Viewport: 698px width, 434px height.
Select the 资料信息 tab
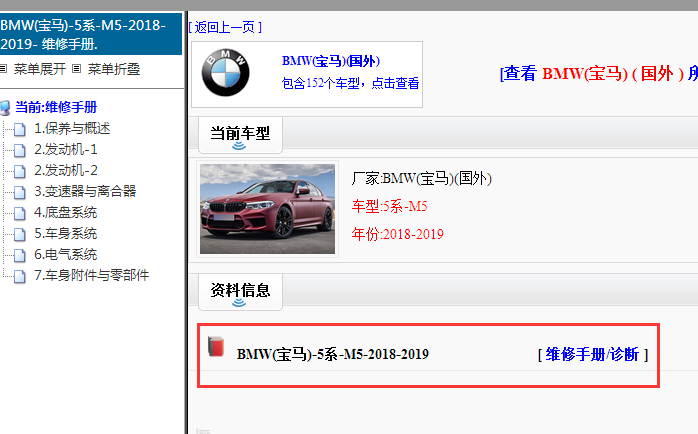click(240, 291)
